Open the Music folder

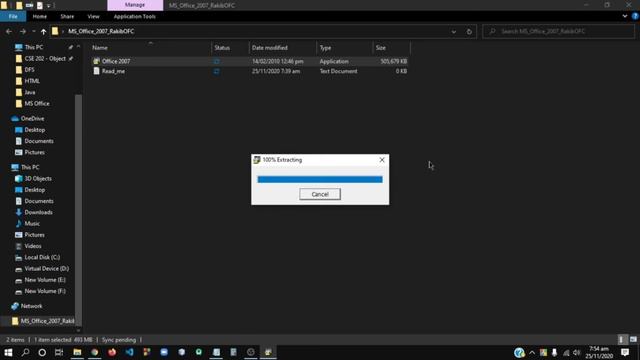tap(32, 224)
